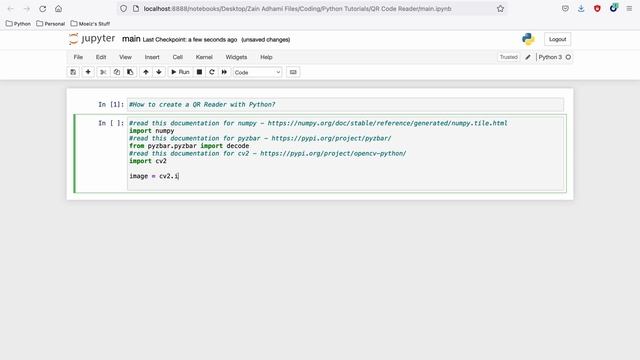640x360 pixels.
Task: Click the shield tracking protection icon
Action: click(123, 9)
